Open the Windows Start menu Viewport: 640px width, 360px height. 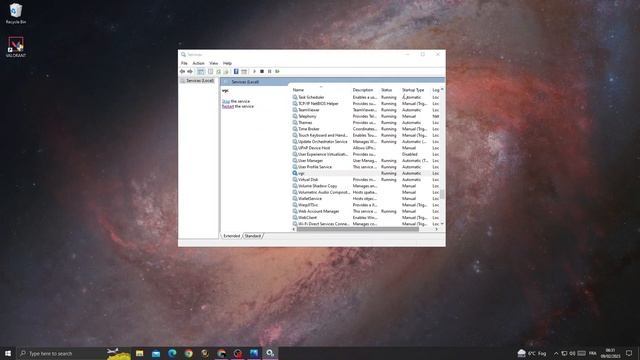tap(8, 353)
